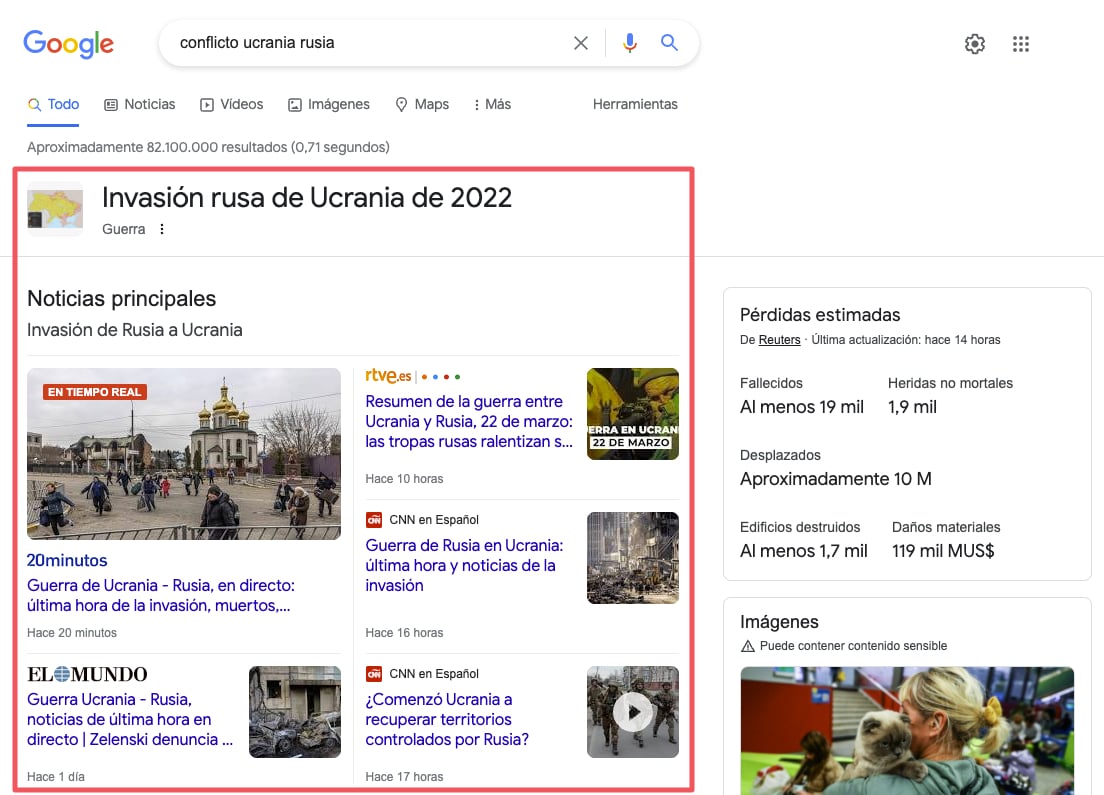The image size is (1104, 795).
Task: Switch to Vídeos tab
Action: pyautogui.click(x=232, y=104)
